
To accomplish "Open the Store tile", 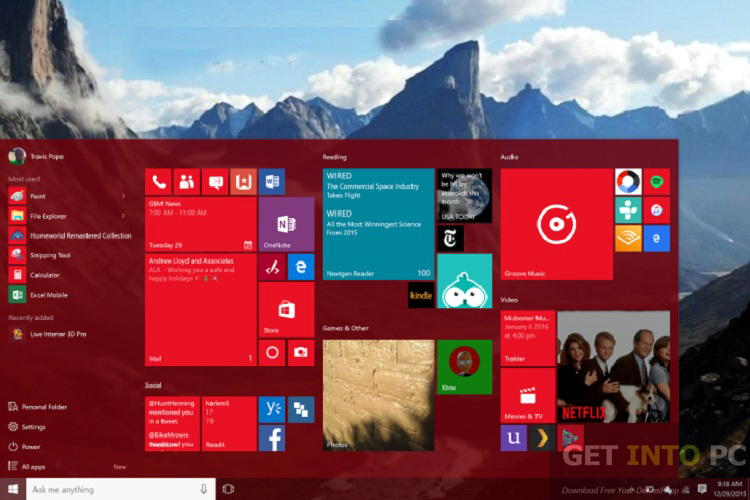I will (286, 310).
